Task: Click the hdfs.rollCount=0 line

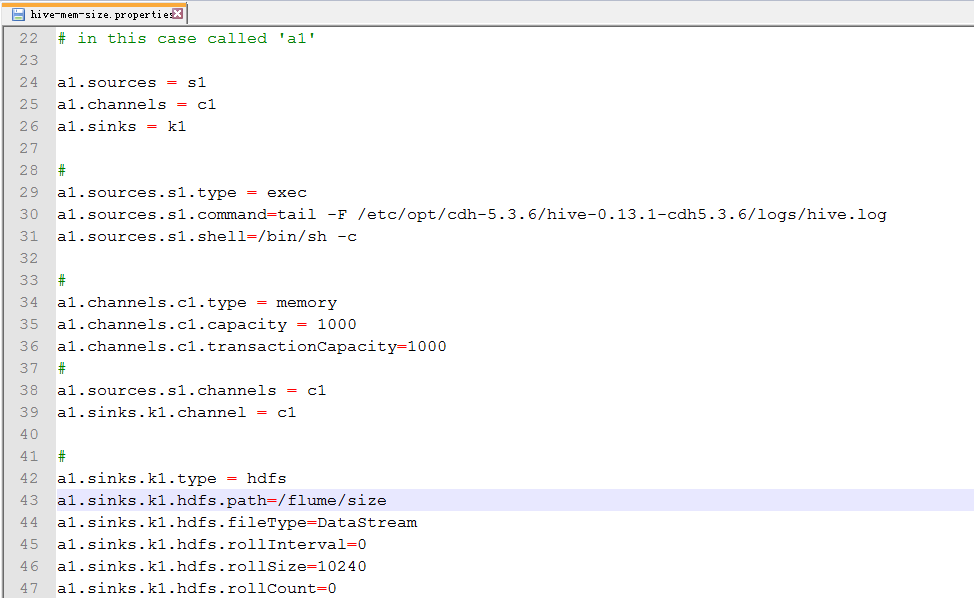Action: tap(197, 588)
